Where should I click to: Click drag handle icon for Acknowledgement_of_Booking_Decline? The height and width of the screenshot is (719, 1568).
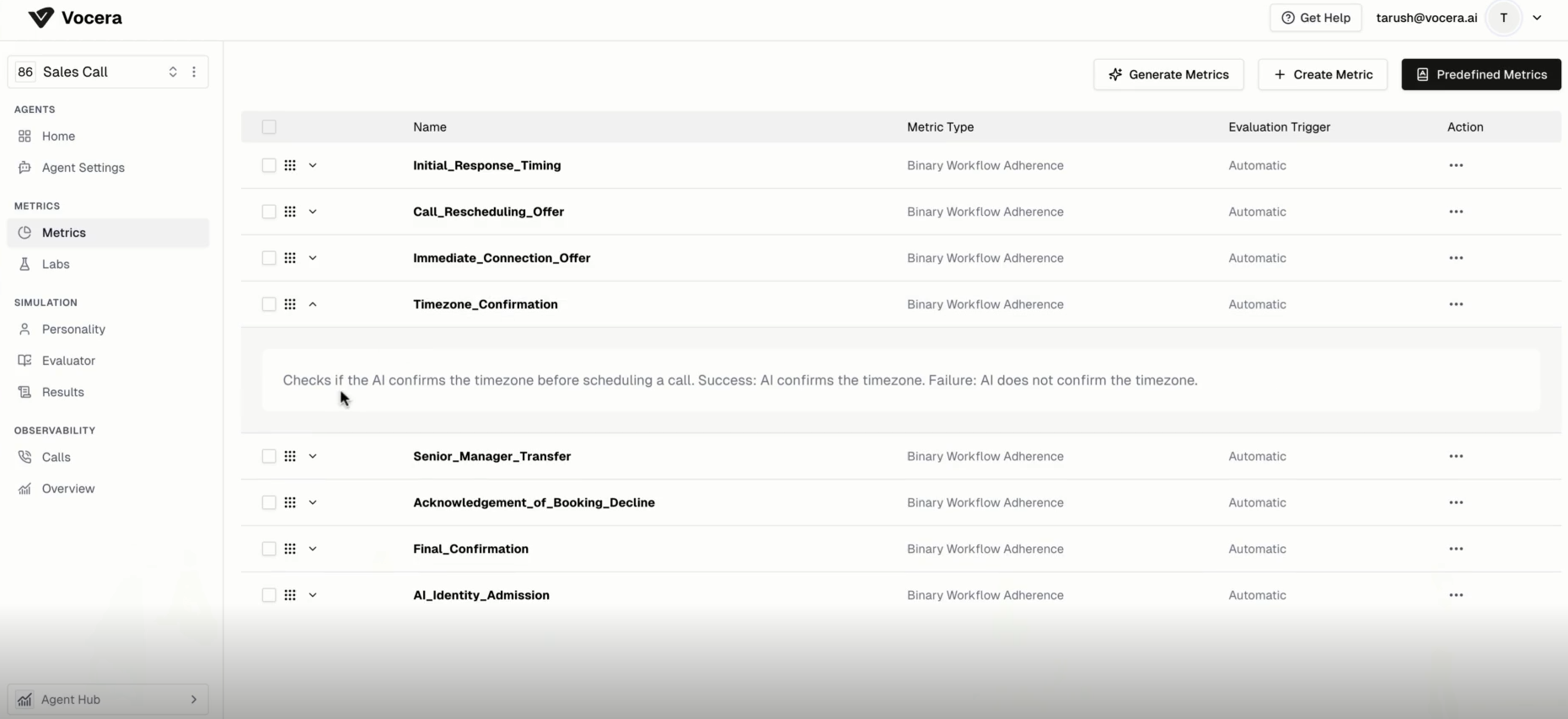(290, 502)
